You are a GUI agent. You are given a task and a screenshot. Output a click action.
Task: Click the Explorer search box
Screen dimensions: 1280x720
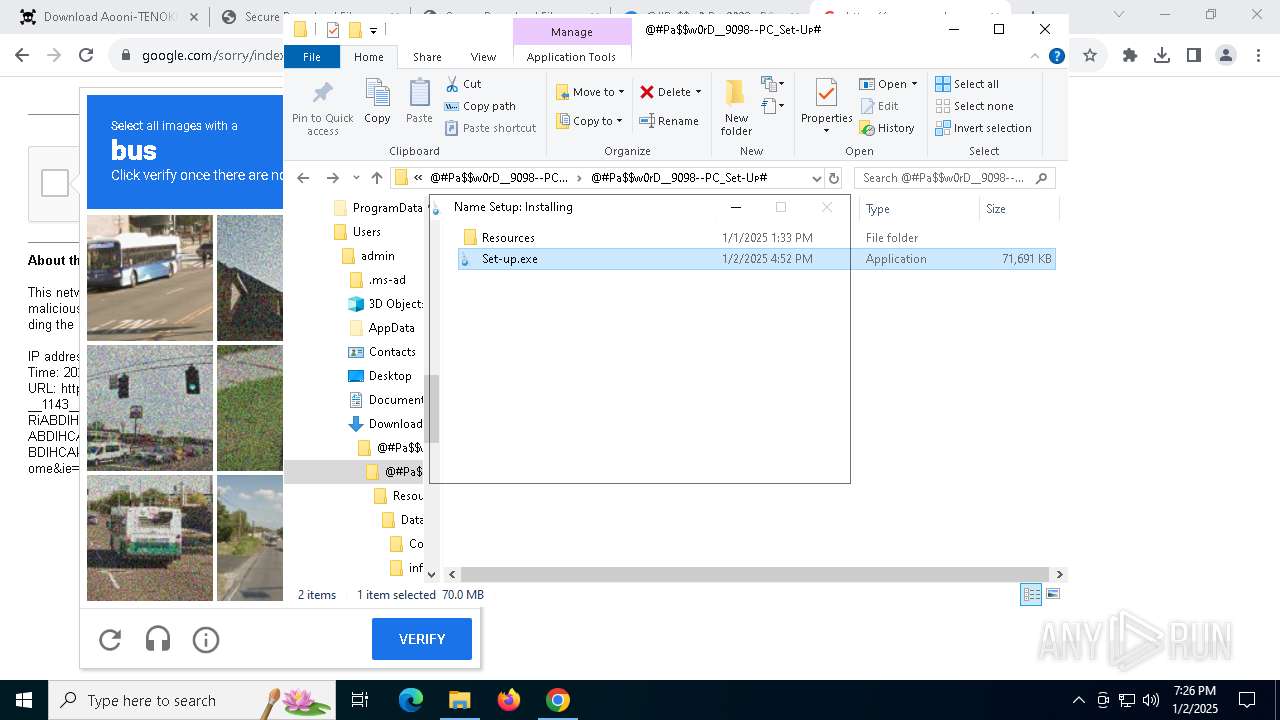955,178
